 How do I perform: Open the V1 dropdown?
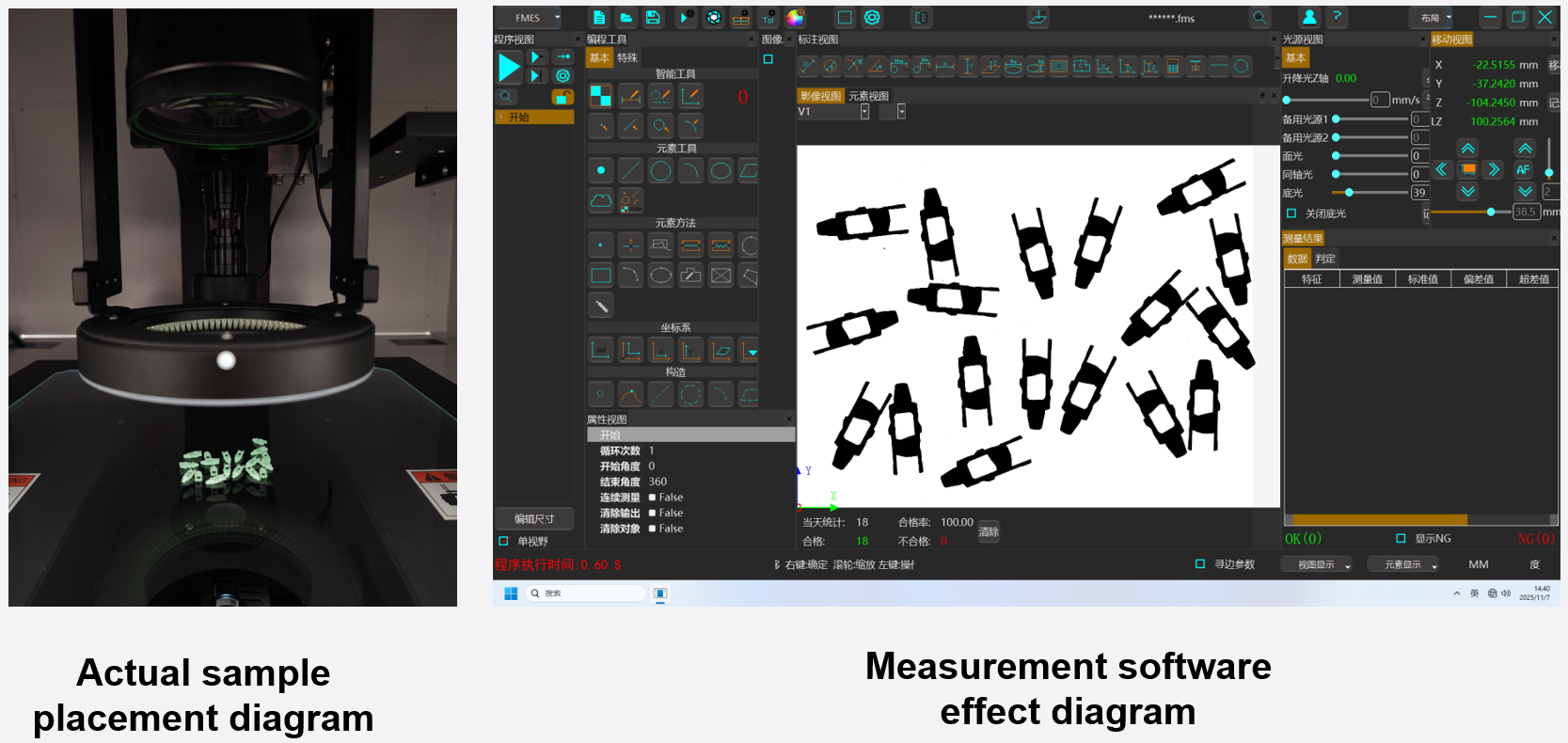click(x=864, y=112)
